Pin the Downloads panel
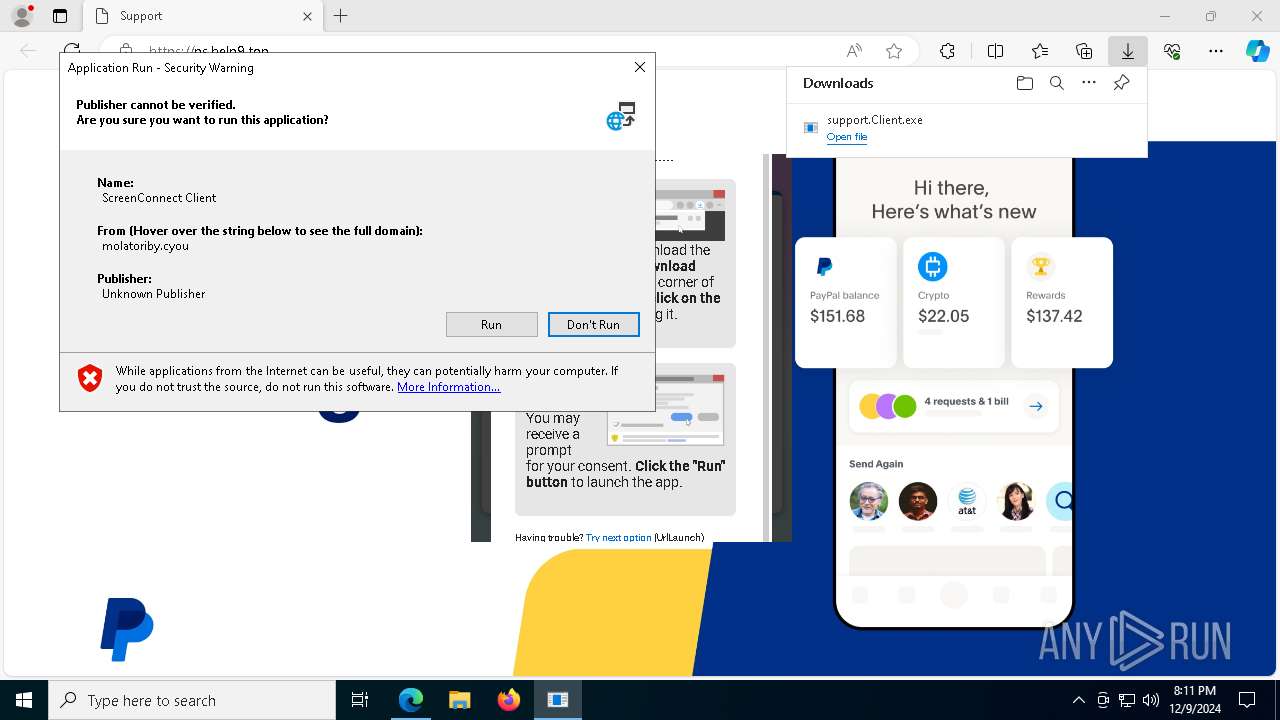The width and height of the screenshot is (1280, 720). pyautogui.click(x=1121, y=83)
